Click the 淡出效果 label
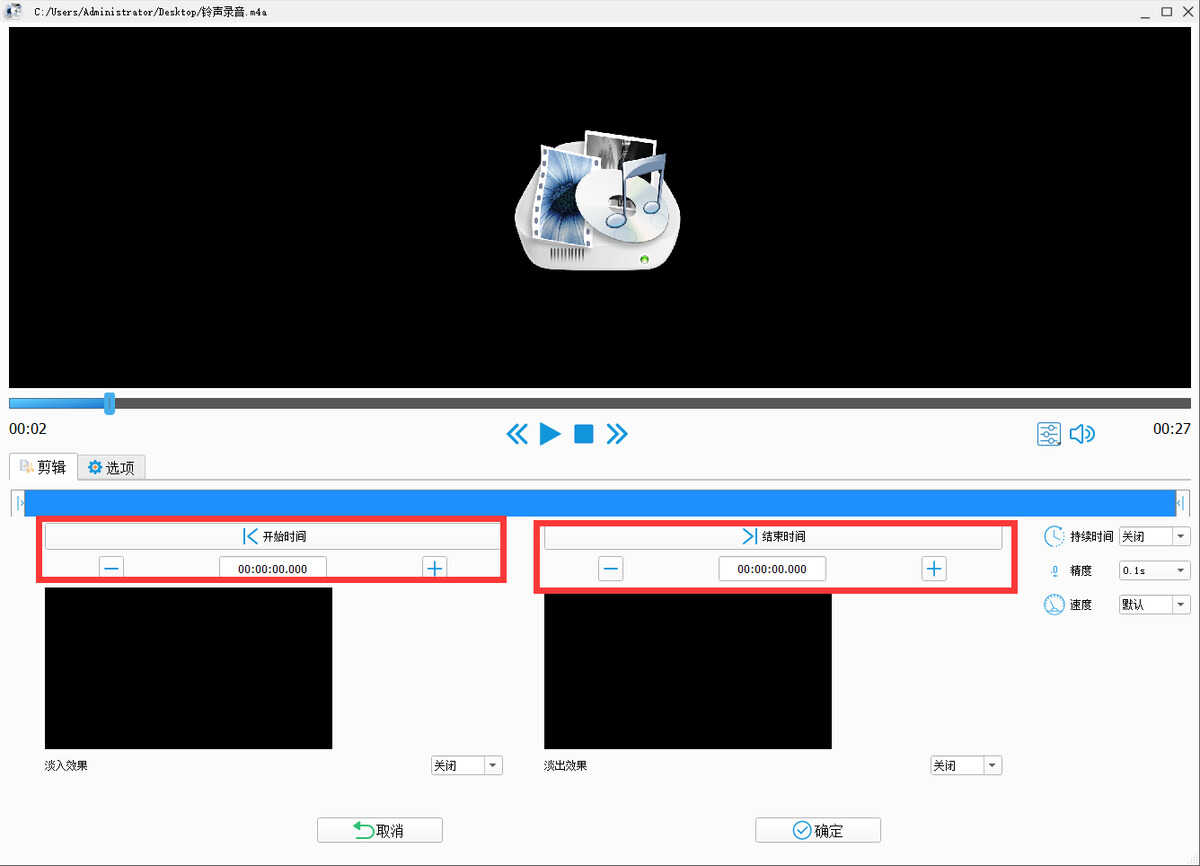This screenshot has width=1200, height=866. [565, 766]
